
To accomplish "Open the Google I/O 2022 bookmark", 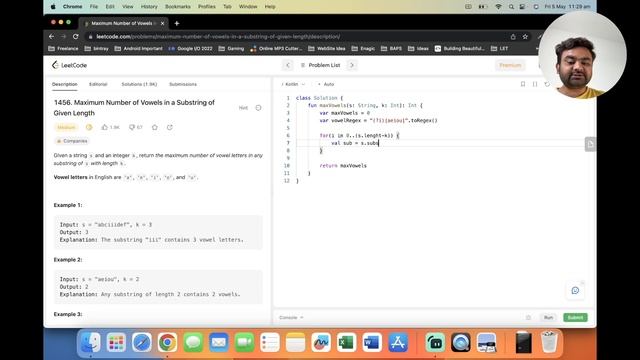I will [191, 48].
